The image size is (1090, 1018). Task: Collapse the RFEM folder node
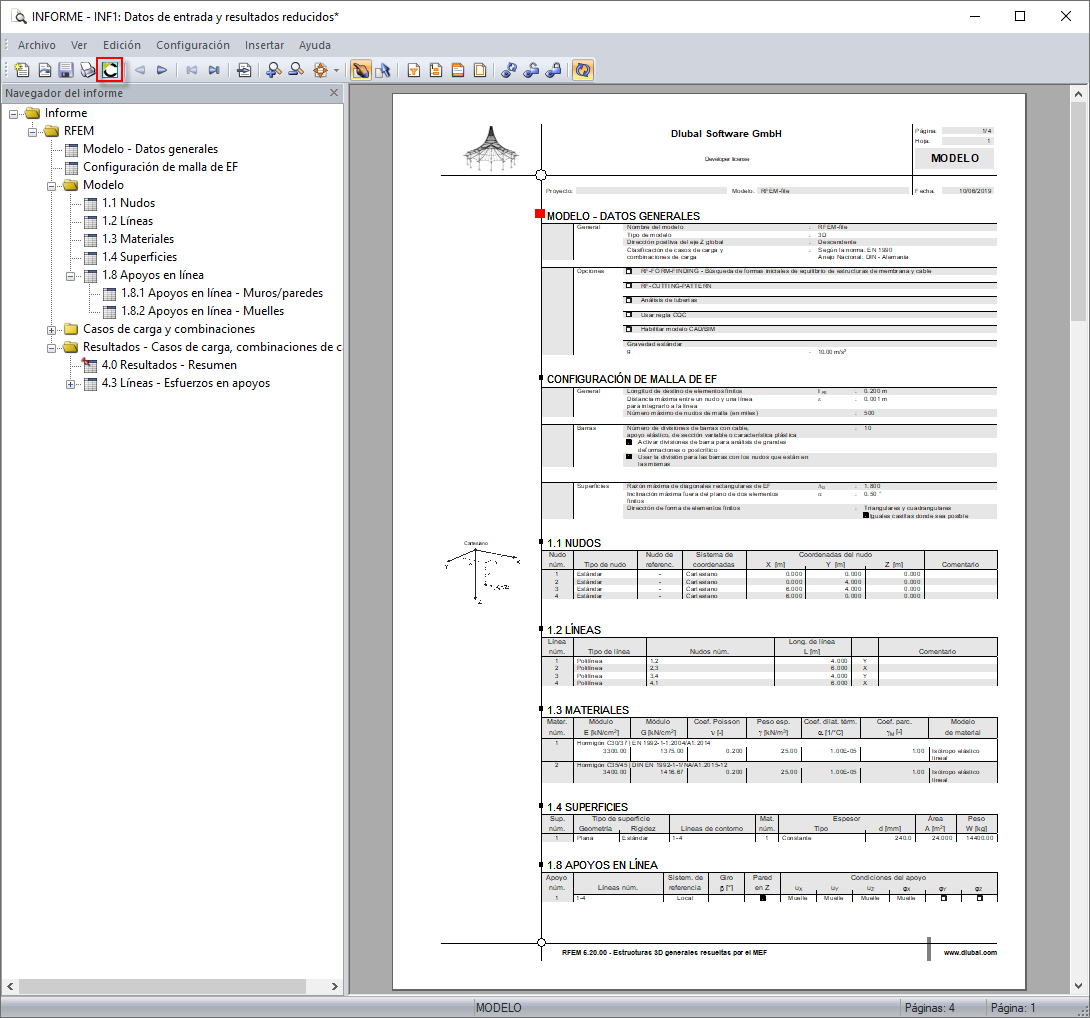click(32, 131)
